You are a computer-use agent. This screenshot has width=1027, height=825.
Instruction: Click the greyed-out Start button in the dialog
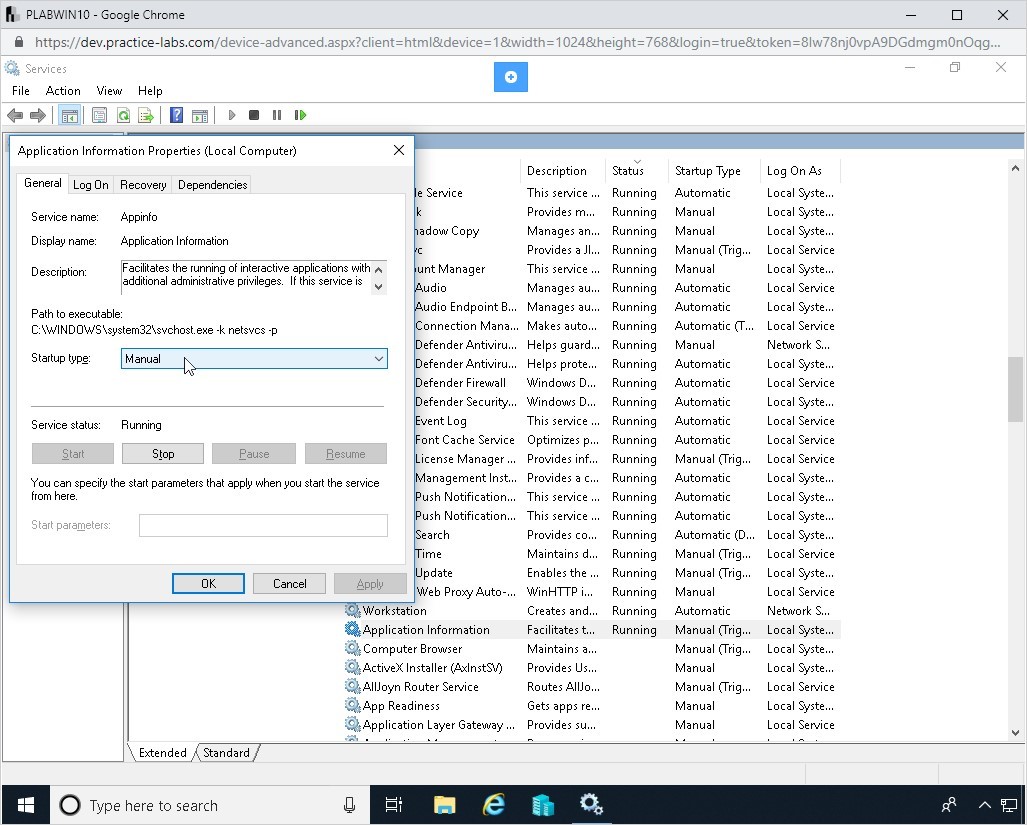[x=73, y=454]
